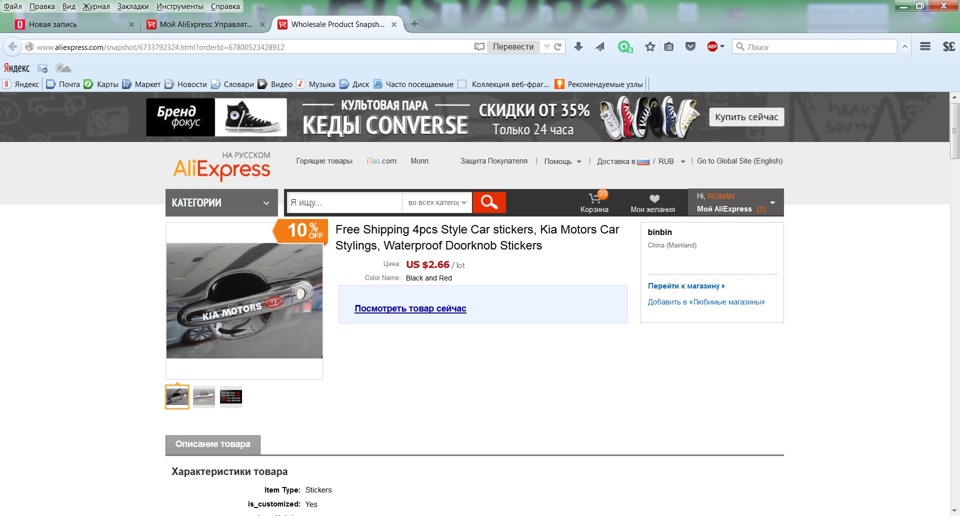Click the AliExpress logo
This screenshot has height=516, width=960.
(x=222, y=168)
